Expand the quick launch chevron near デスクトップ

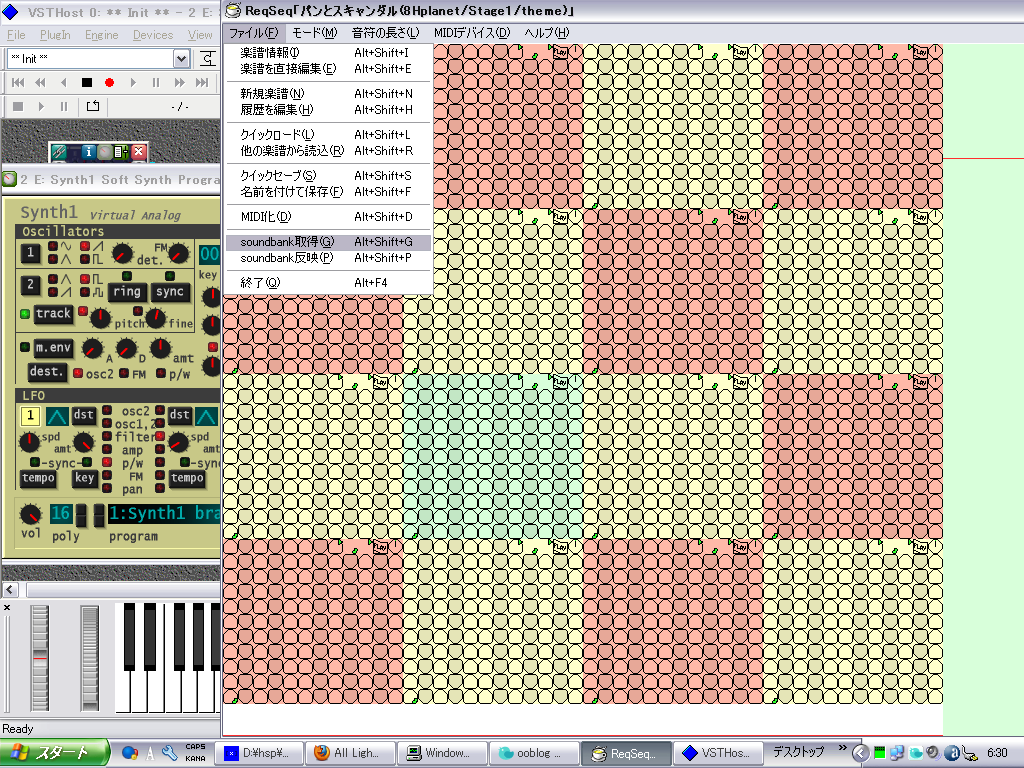(x=842, y=748)
